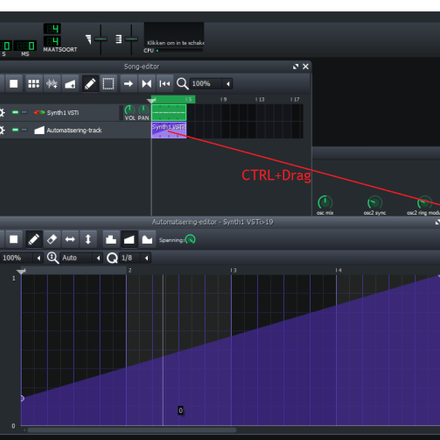Viewport: 440px width, 440px height.
Task: Add a sample track in Song-editor
Action: click(x=52, y=84)
